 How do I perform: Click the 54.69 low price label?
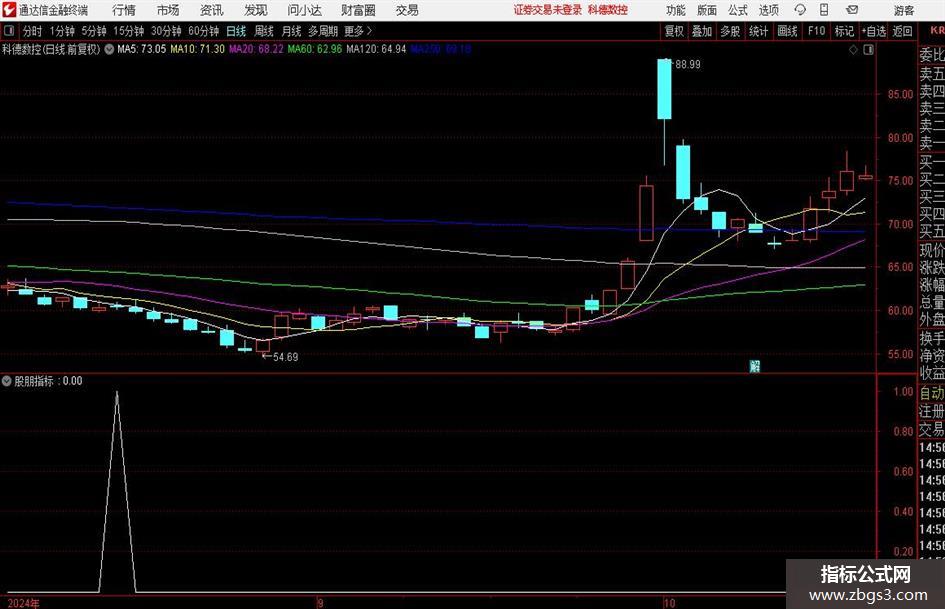(x=286, y=357)
